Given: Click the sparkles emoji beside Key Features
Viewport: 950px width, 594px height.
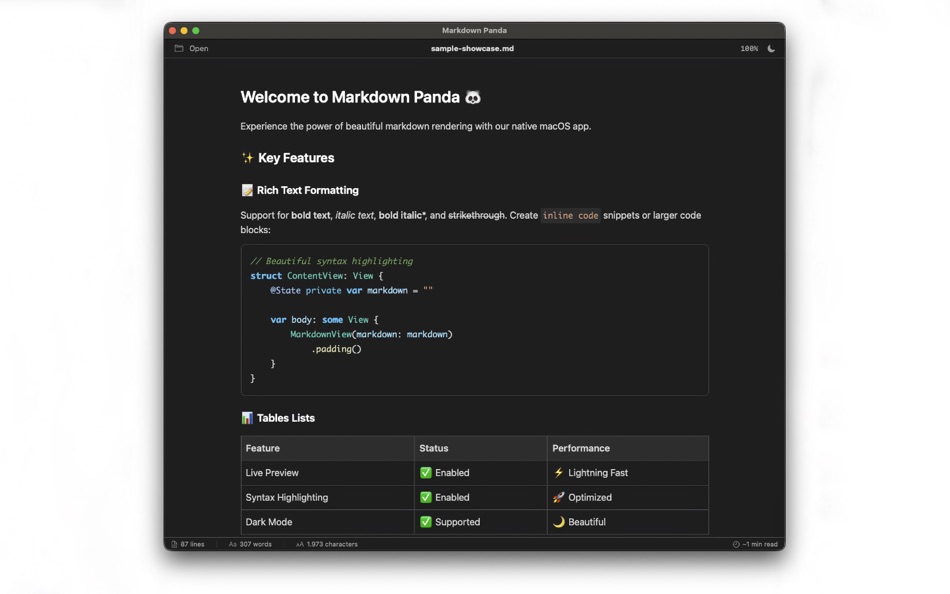Looking at the screenshot, I should point(247,158).
